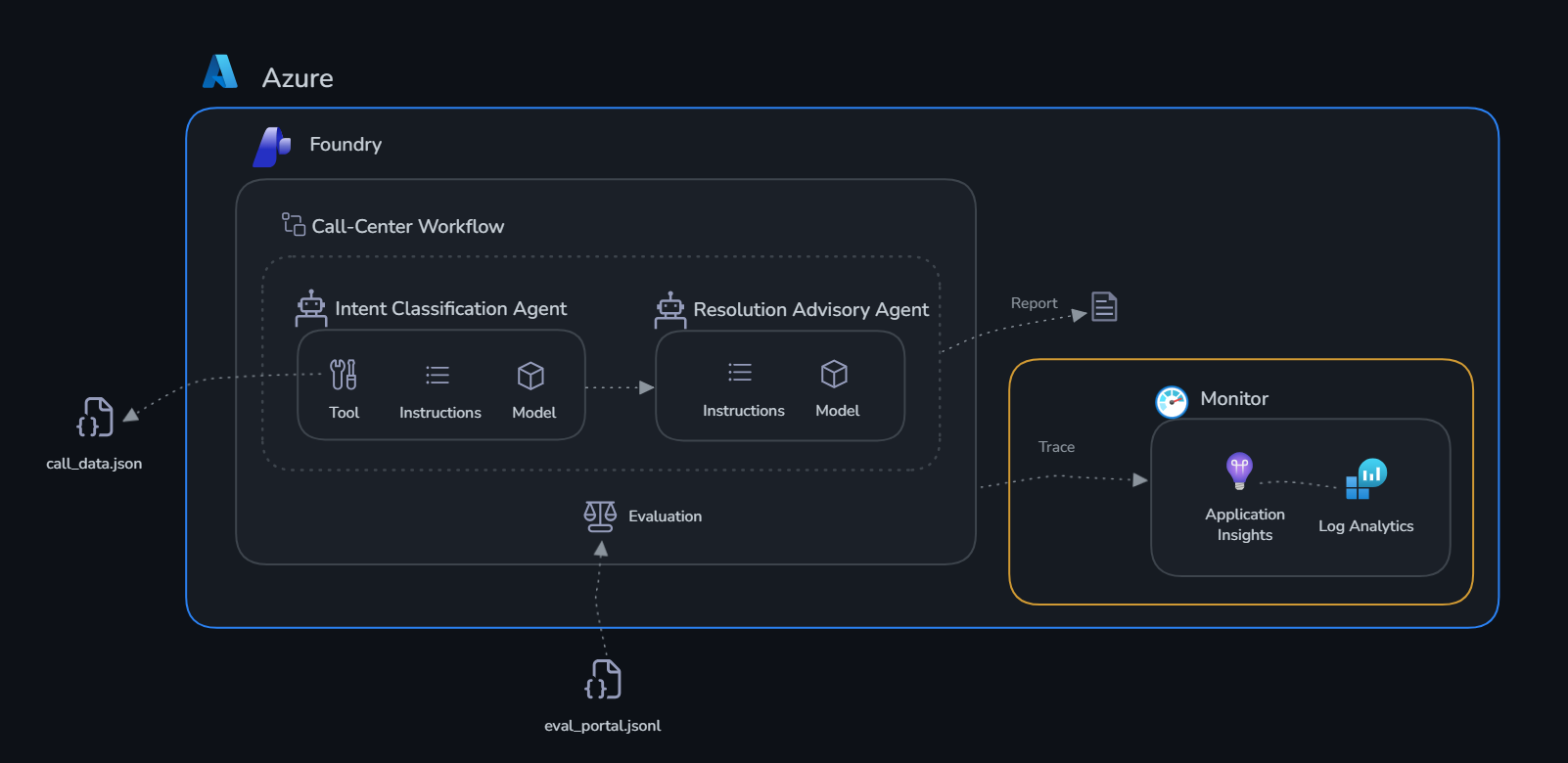Select the Resolution Advisory Agent label

811,310
